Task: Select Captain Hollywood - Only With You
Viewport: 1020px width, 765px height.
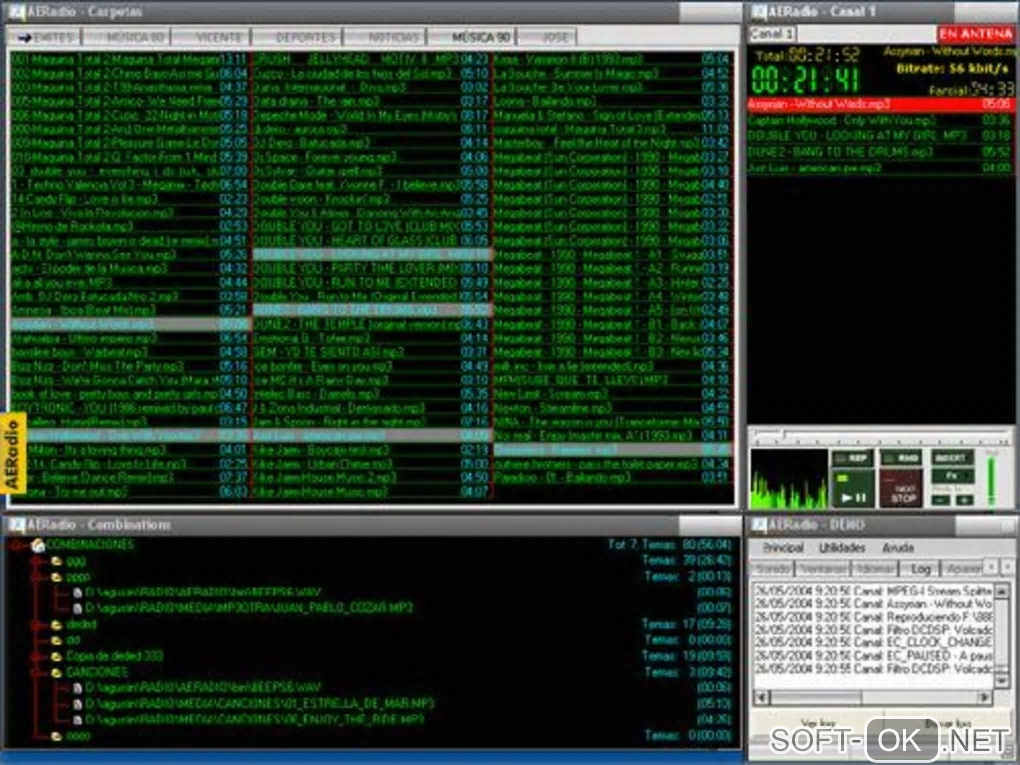Action: [x=880, y=120]
